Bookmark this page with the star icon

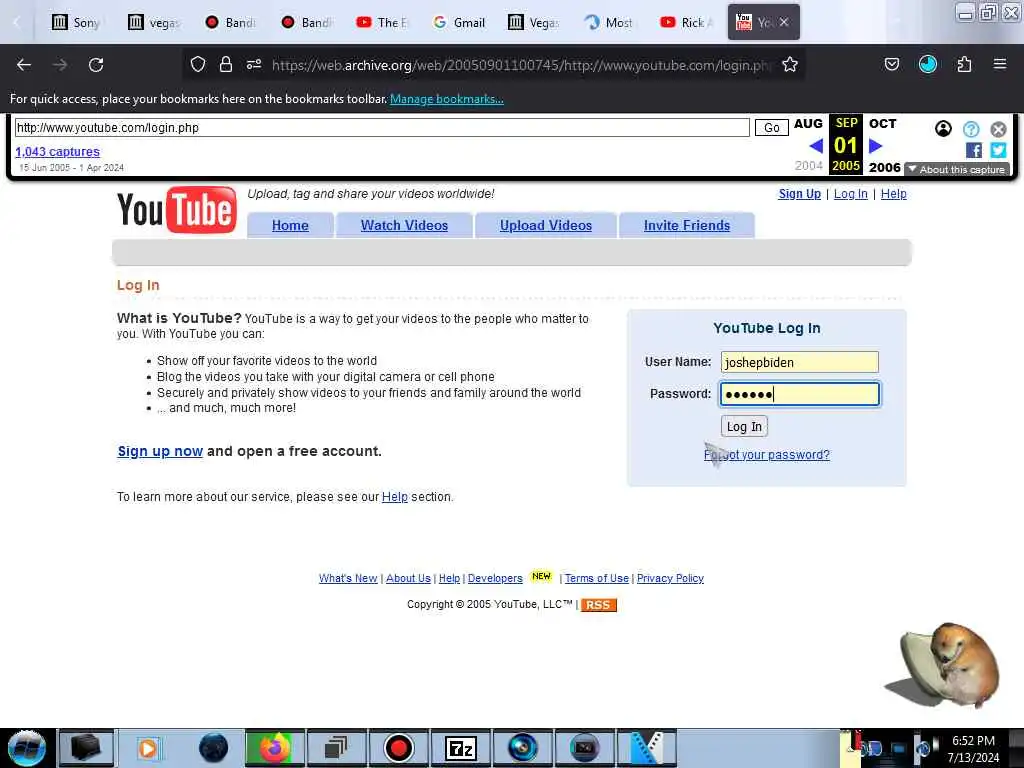click(x=790, y=64)
